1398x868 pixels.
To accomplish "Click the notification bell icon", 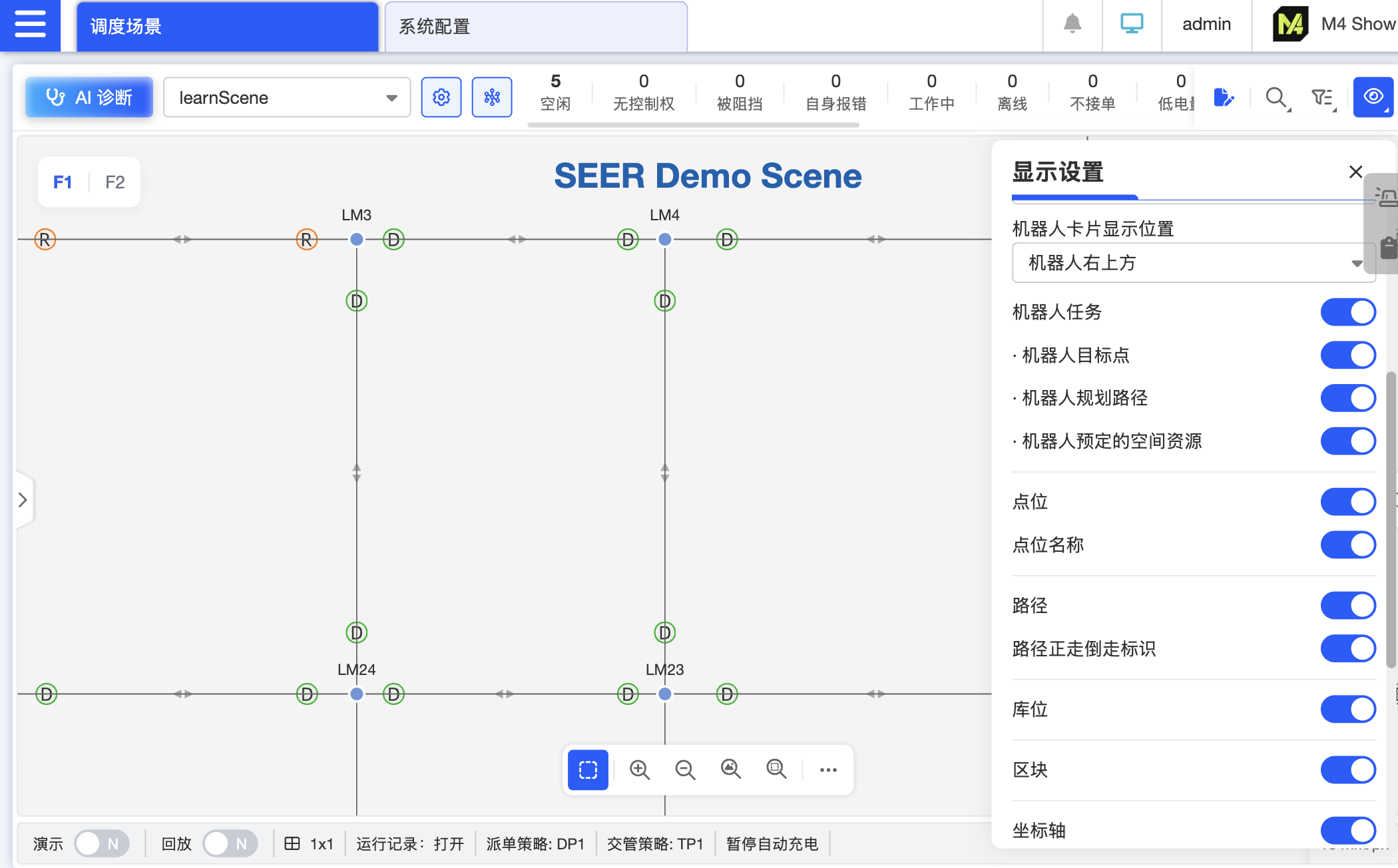I will click(x=1072, y=25).
